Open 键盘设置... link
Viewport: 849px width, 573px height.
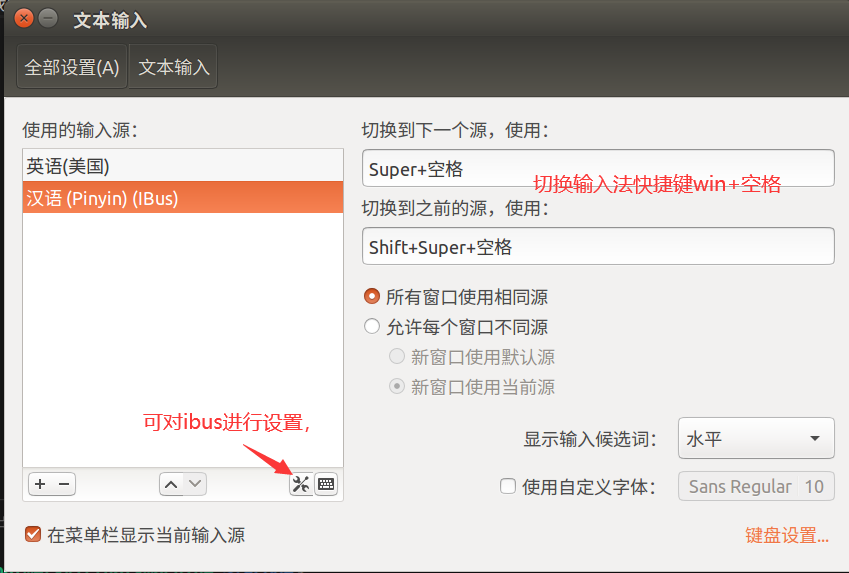tap(787, 535)
